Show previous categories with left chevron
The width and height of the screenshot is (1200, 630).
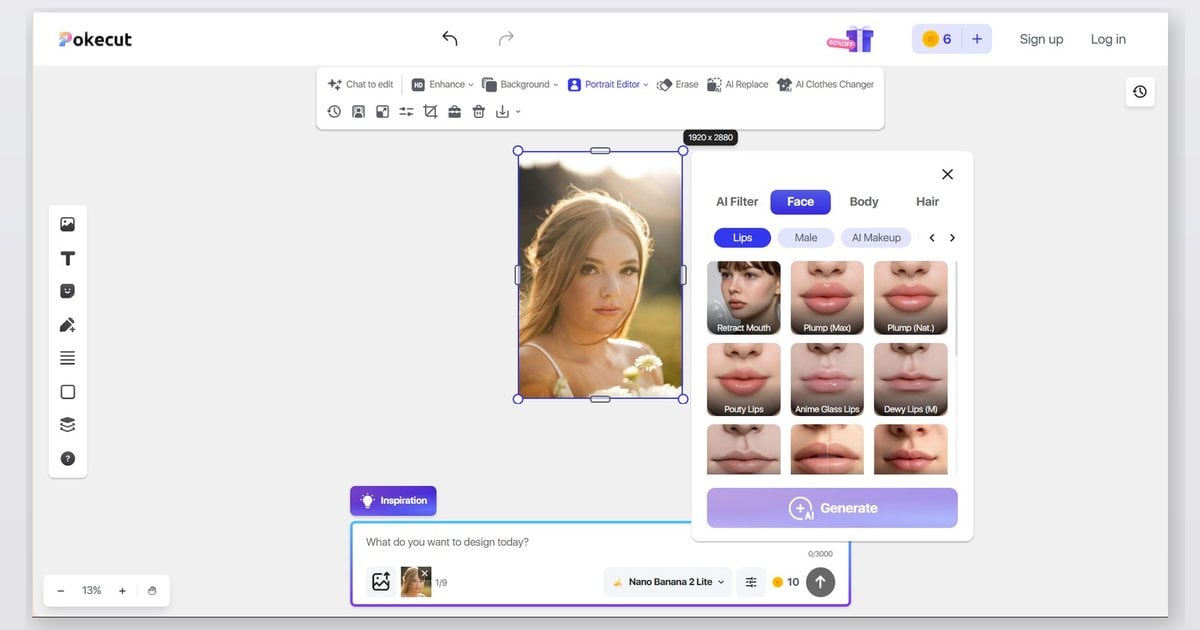[932, 238]
